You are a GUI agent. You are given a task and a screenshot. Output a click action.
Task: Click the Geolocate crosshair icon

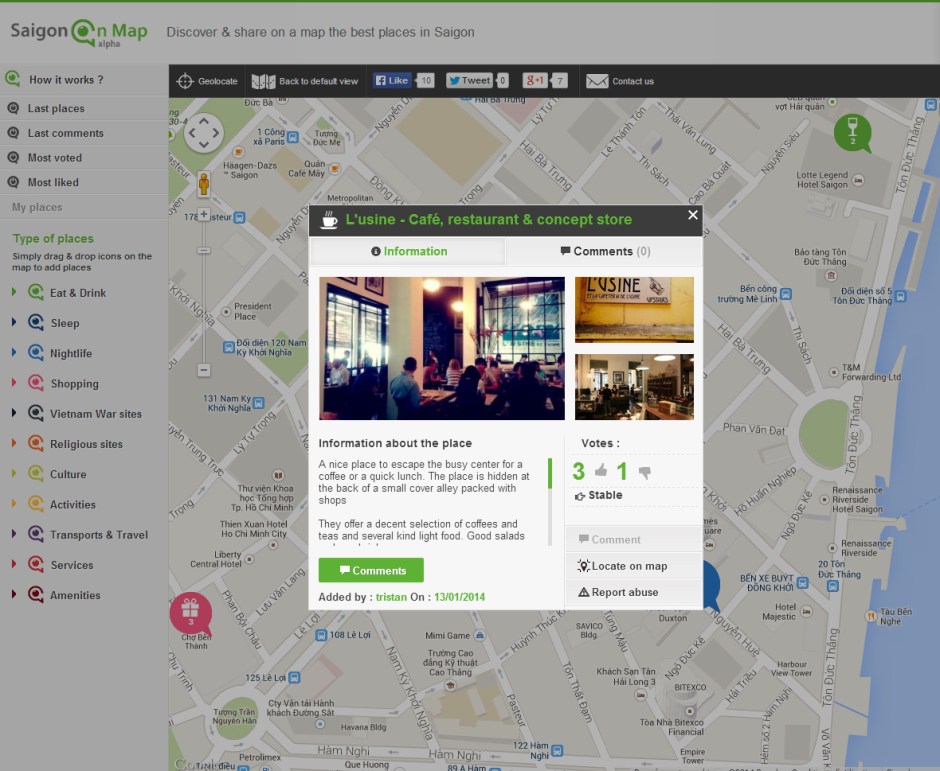pyautogui.click(x=185, y=81)
